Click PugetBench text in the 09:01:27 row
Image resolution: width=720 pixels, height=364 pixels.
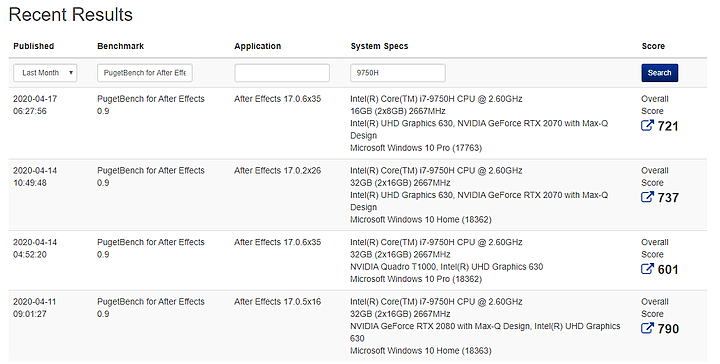[x=151, y=308]
